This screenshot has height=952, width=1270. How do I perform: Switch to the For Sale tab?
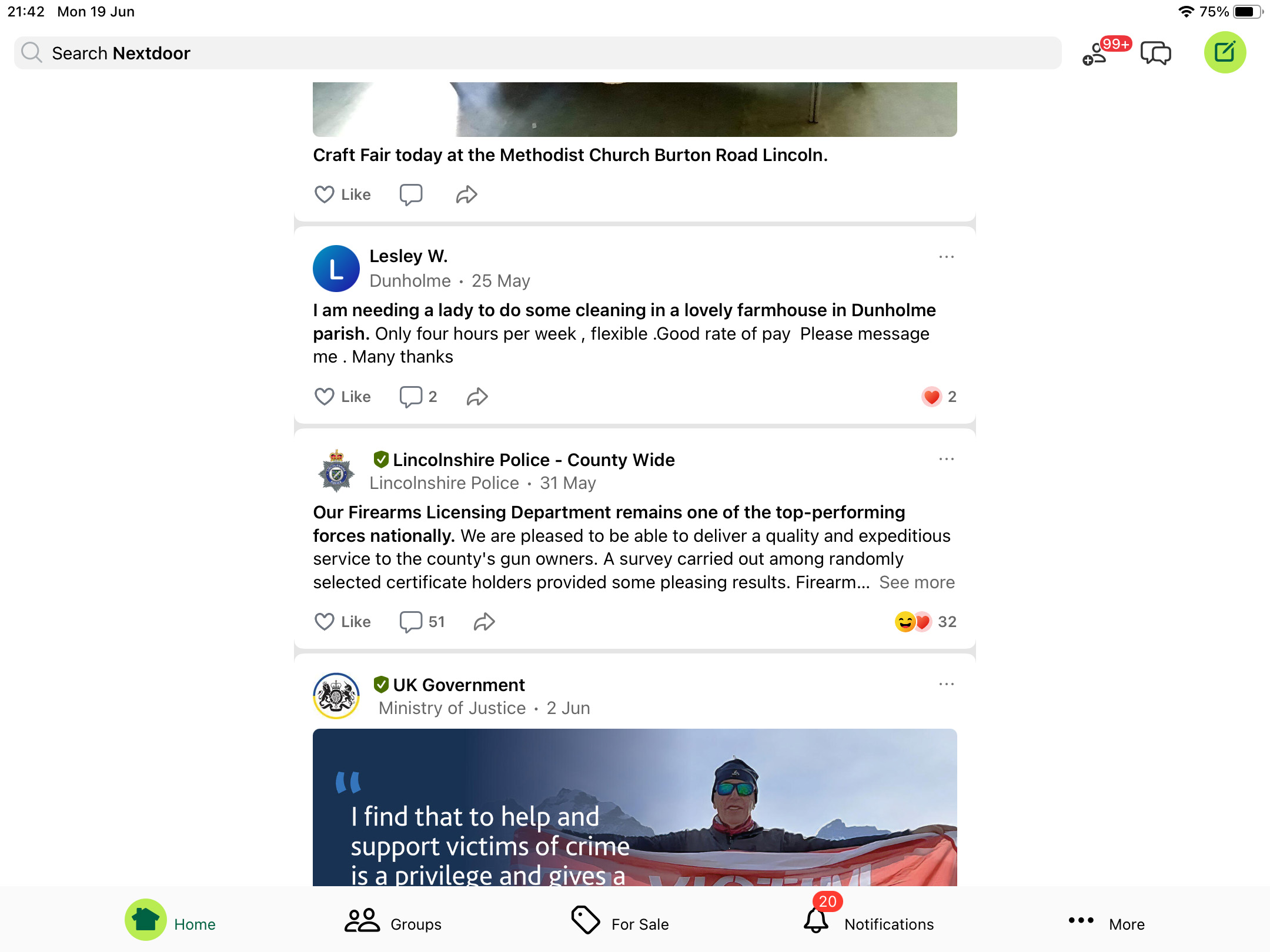pyautogui.click(x=620, y=923)
